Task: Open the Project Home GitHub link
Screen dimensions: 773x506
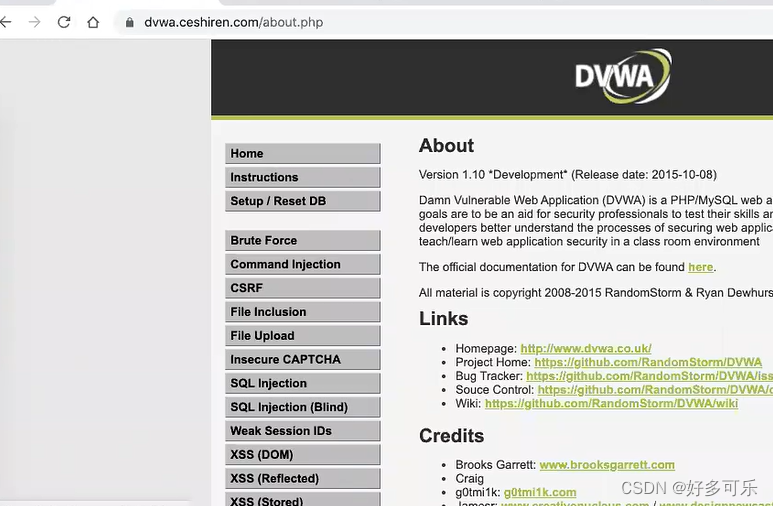Action: coord(648,362)
